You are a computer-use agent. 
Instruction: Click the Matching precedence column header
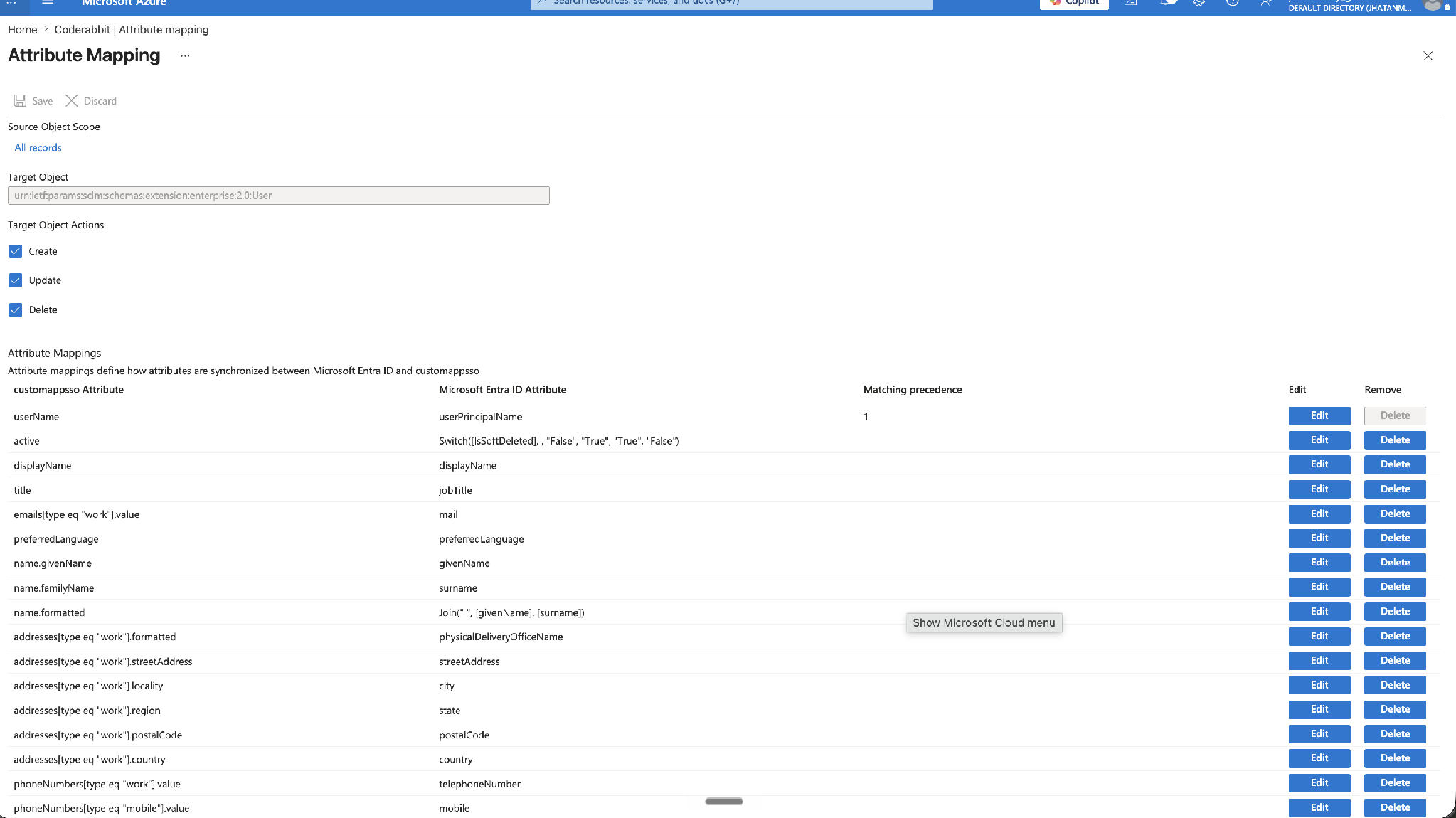click(913, 390)
